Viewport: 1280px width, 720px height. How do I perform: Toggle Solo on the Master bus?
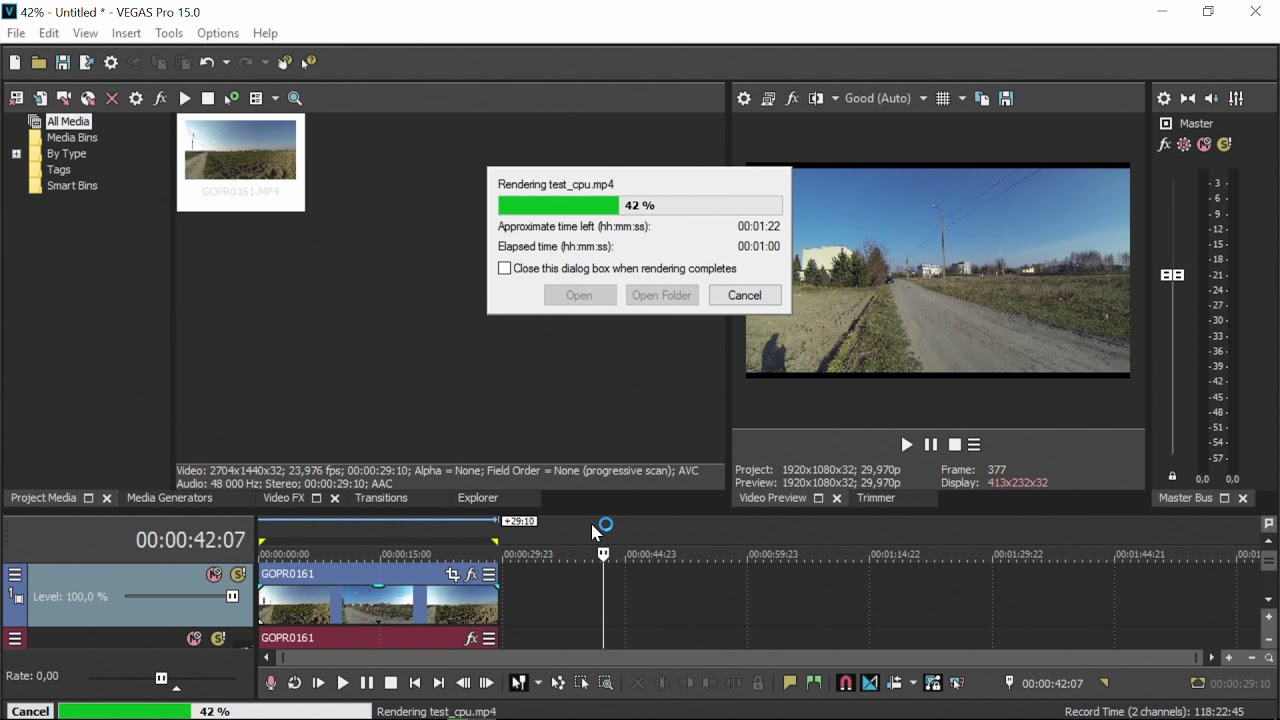tap(1224, 145)
